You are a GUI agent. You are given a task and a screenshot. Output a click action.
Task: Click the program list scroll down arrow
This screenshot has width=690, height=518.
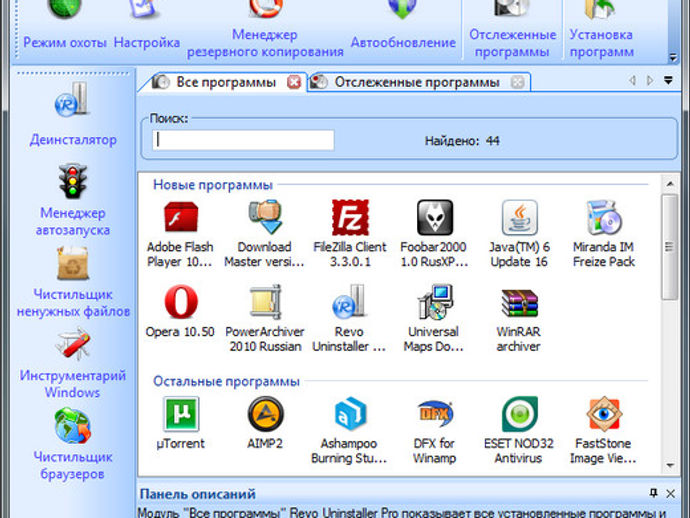[670, 465]
